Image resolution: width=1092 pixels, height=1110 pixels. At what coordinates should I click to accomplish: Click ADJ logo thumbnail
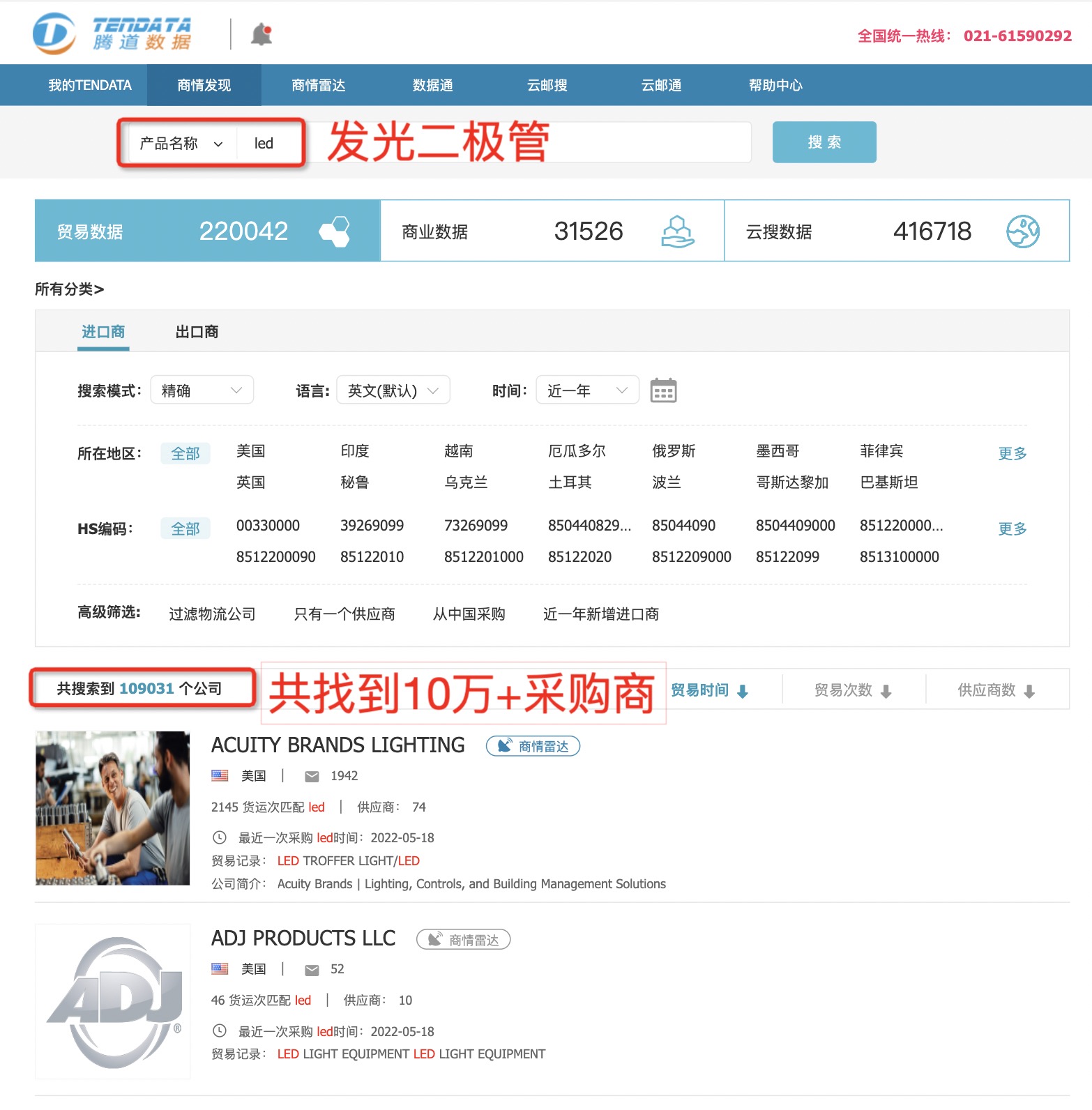coord(112,1002)
